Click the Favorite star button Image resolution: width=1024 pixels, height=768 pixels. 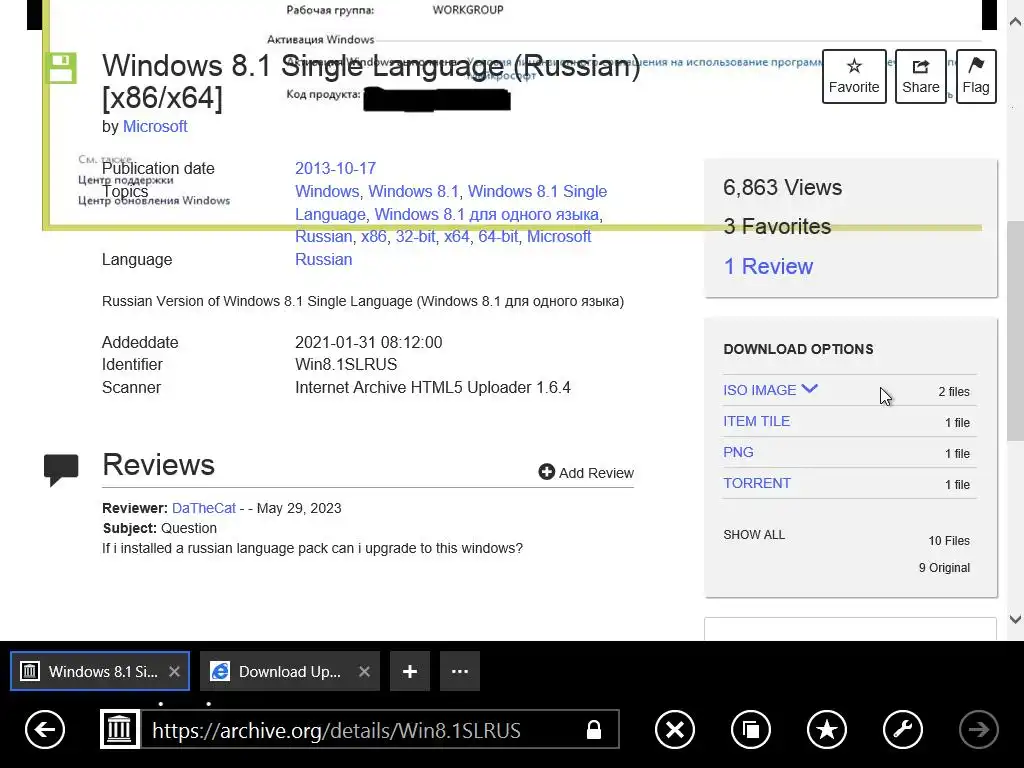[854, 76]
